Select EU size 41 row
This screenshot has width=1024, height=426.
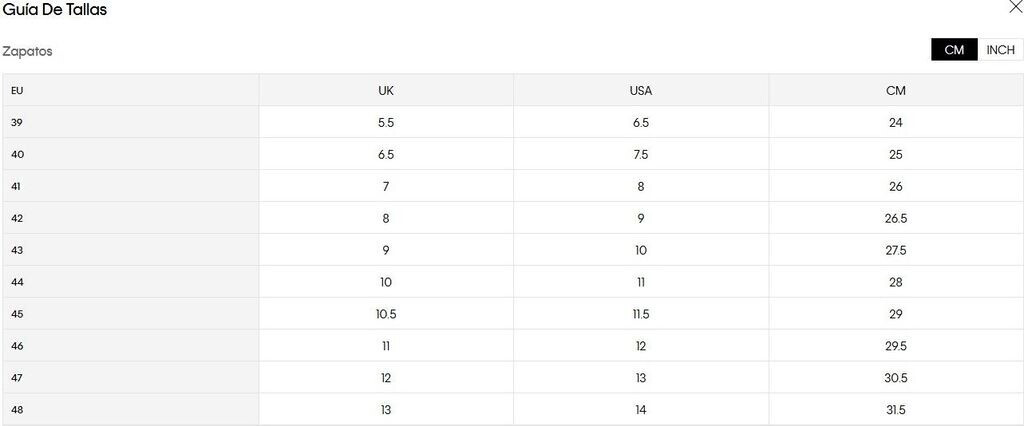17,186
